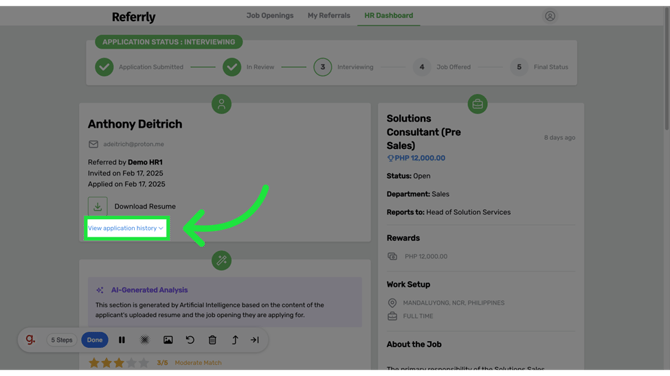Viewport: 670px width, 376px height.
Task: Click Application Submitted checkmark step
Action: (x=104, y=67)
